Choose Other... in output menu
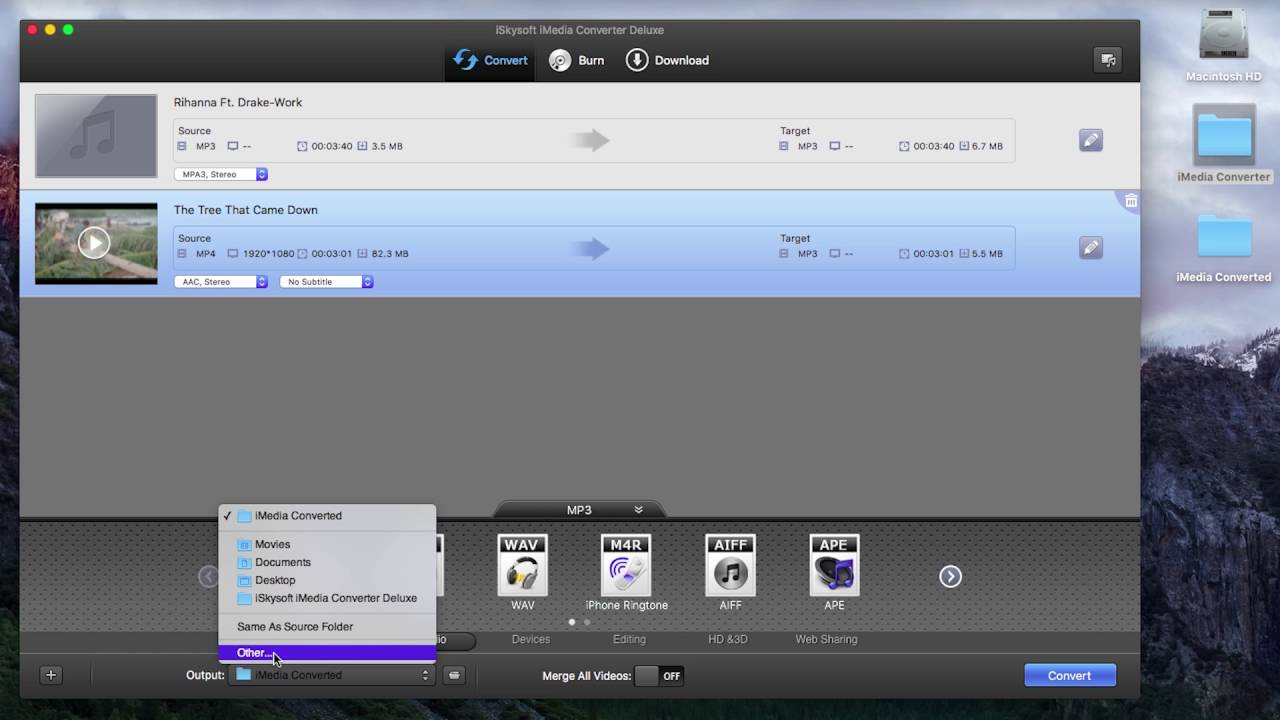This screenshot has width=1280, height=720. (x=327, y=653)
